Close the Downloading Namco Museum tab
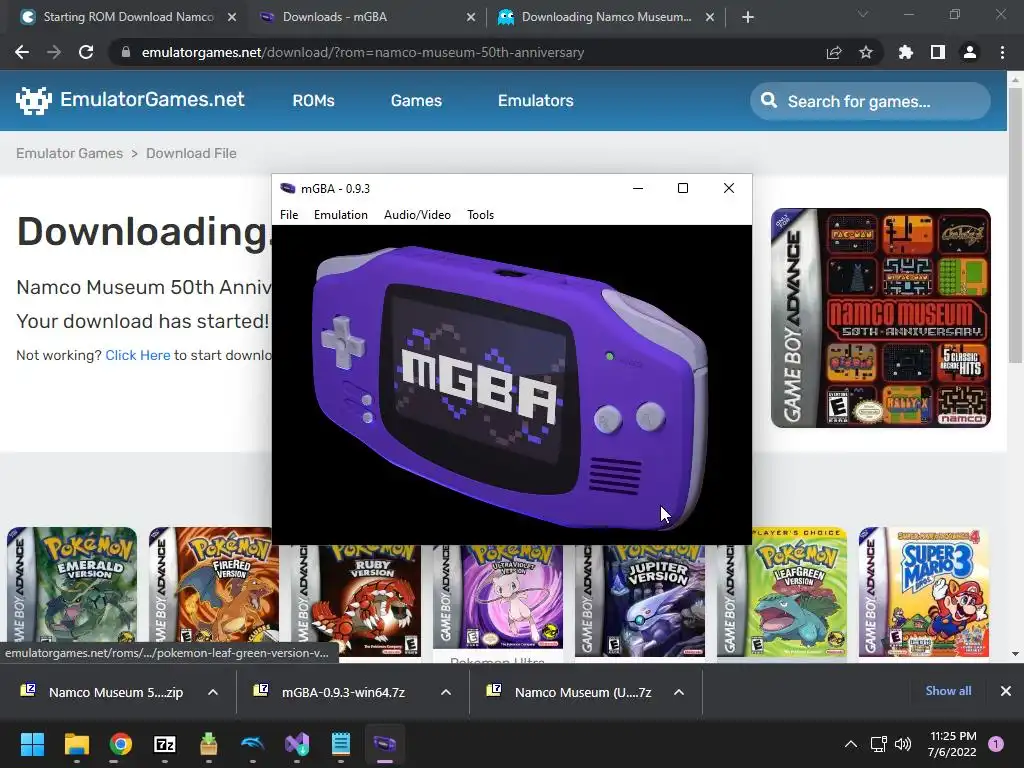This screenshot has width=1024, height=768. tap(710, 18)
